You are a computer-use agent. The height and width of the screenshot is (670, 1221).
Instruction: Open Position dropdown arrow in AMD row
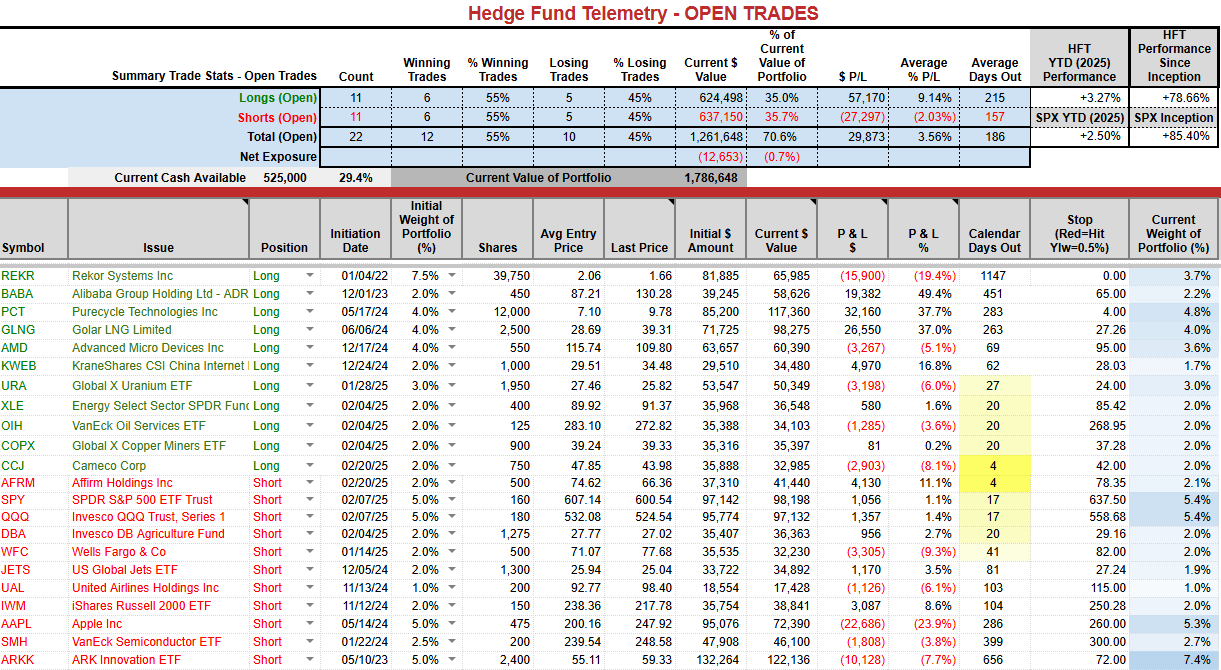[x=309, y=348]
